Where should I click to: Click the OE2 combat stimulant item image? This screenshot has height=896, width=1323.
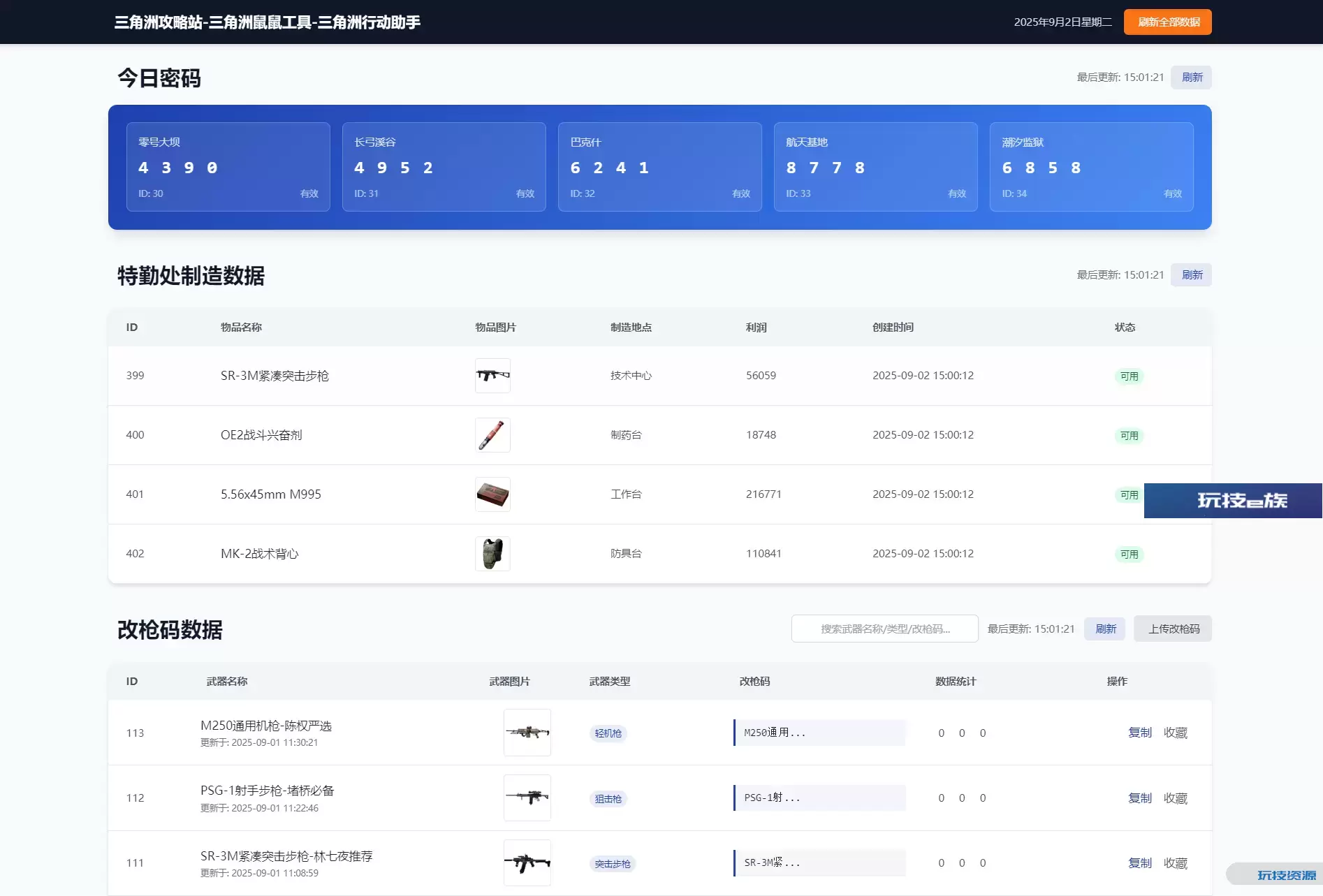click(492, 435)
